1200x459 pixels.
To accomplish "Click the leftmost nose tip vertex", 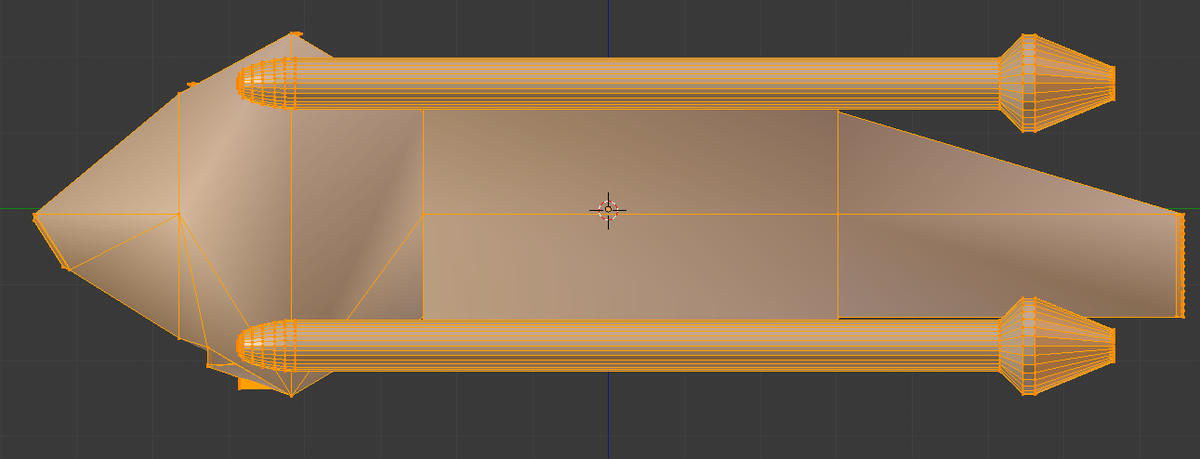I will (x=36, y=214).
